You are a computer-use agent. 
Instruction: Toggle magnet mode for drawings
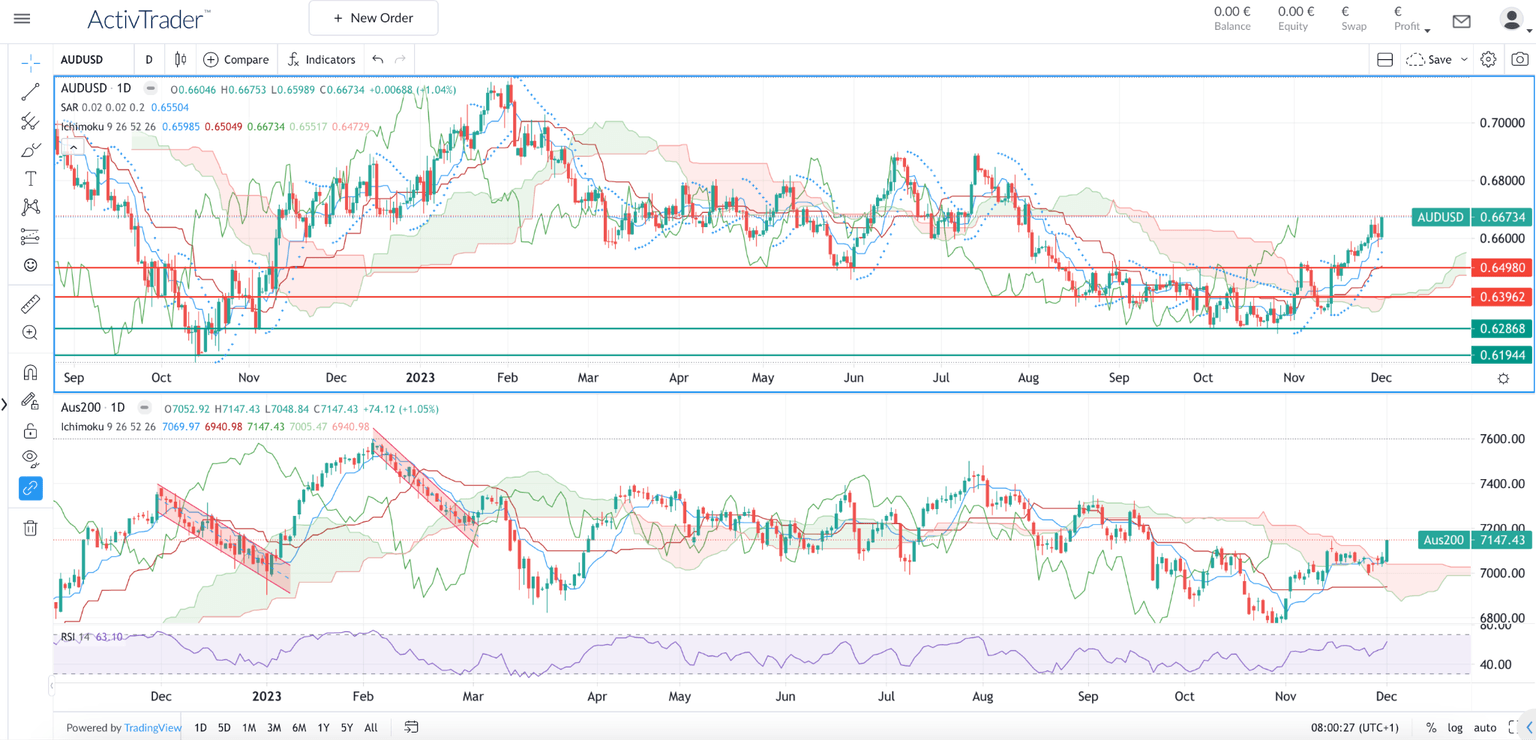point(30,372)
